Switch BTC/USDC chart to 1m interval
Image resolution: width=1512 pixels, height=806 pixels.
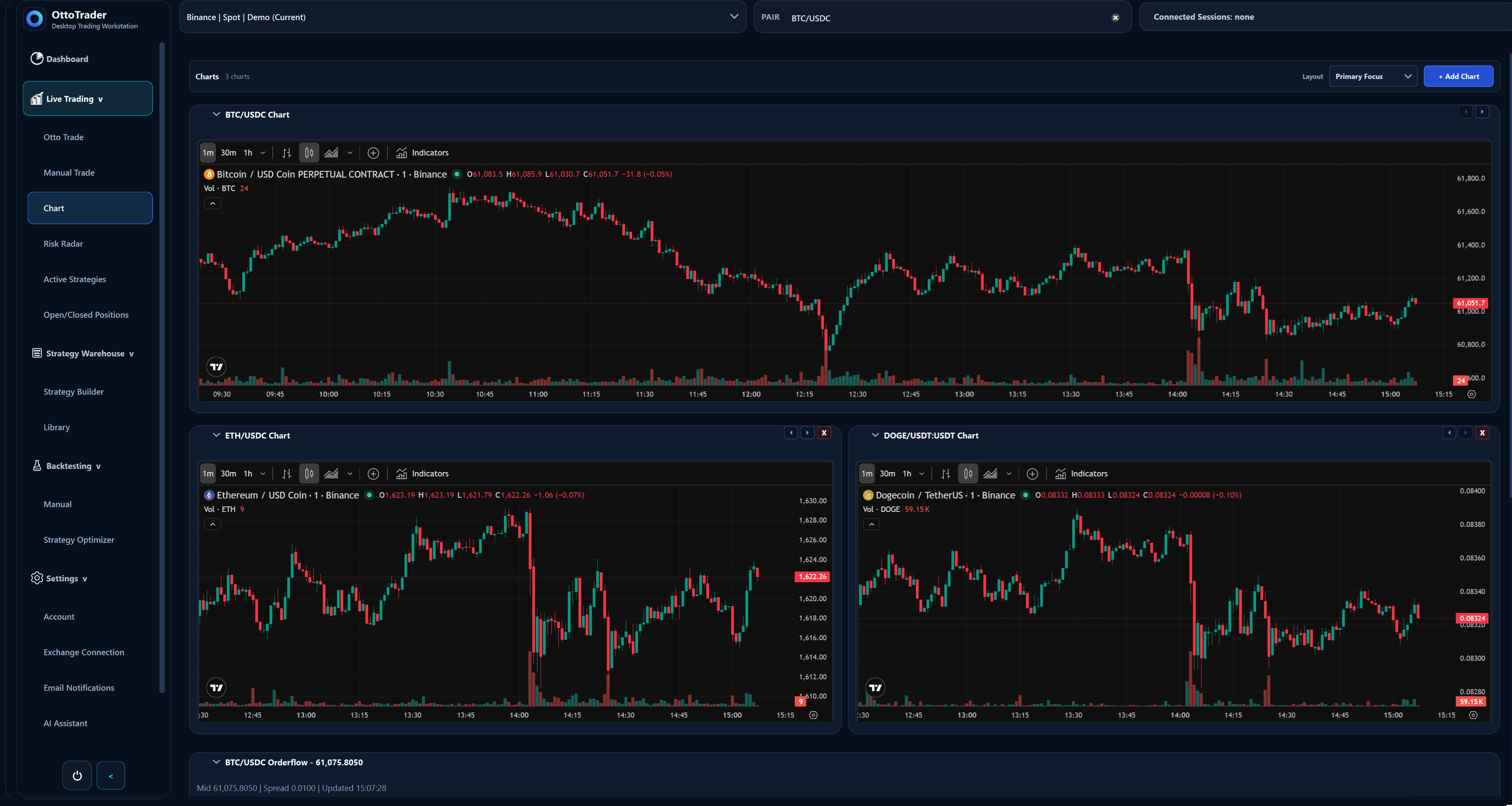208,153
